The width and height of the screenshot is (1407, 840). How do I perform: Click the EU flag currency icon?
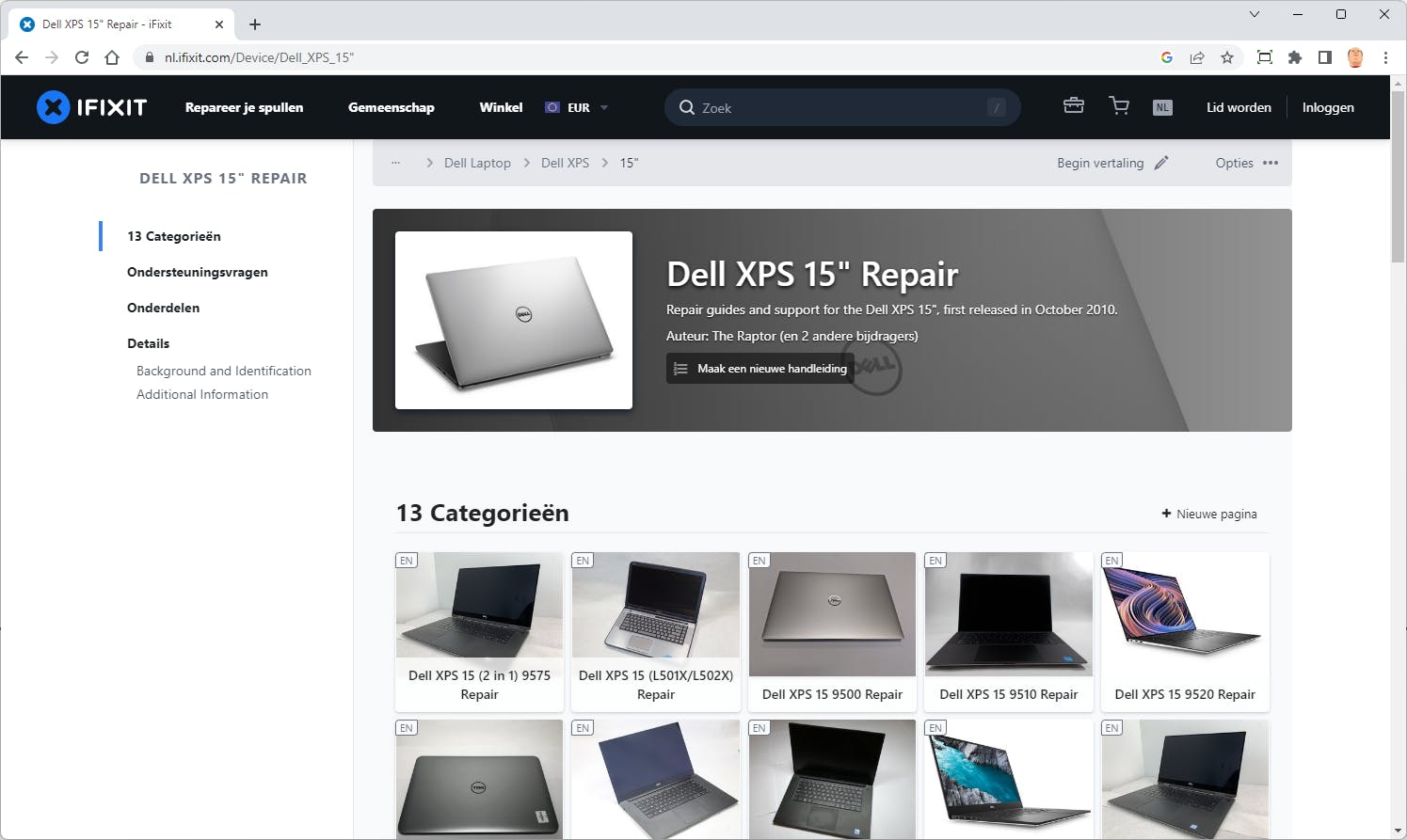pyautogui.click(x=552, y=107)
